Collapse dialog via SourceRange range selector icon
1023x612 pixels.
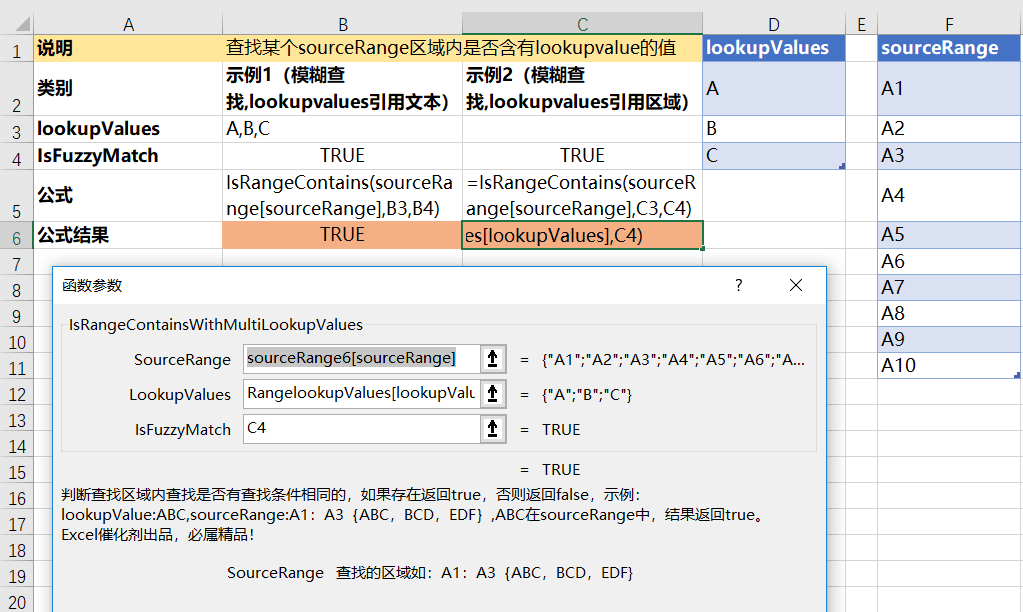(x=493, y=359)
